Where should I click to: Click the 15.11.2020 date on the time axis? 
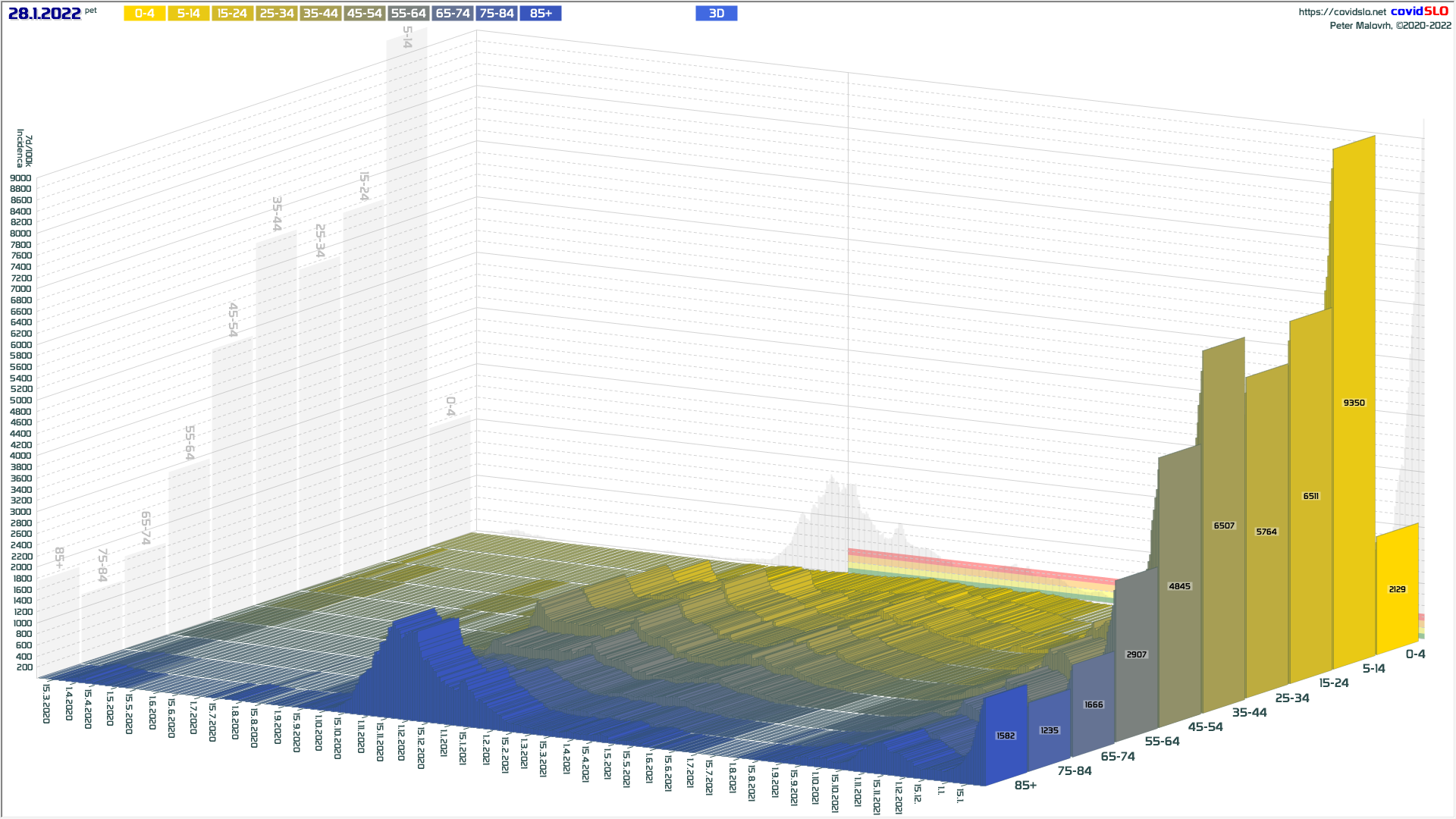point(380,742)
